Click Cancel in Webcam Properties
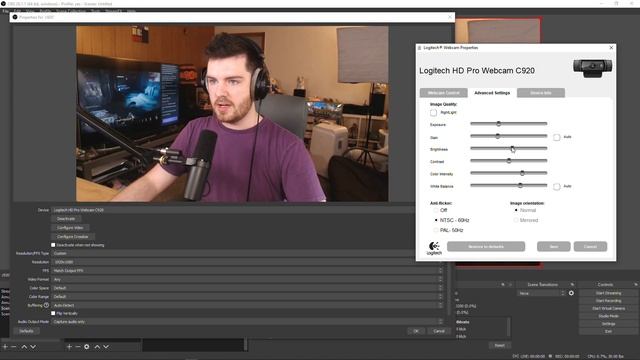The height and width of the screenshot is (360, 640). (590, 247)
